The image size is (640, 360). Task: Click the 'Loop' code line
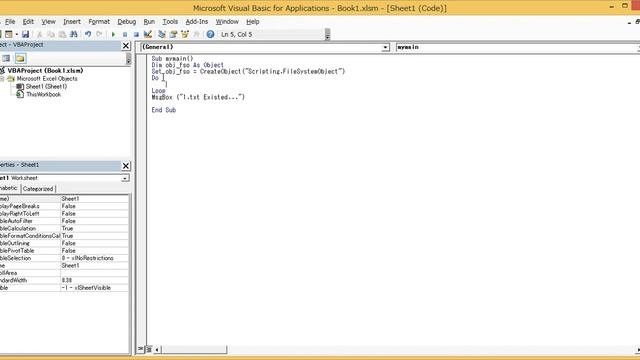158,91
